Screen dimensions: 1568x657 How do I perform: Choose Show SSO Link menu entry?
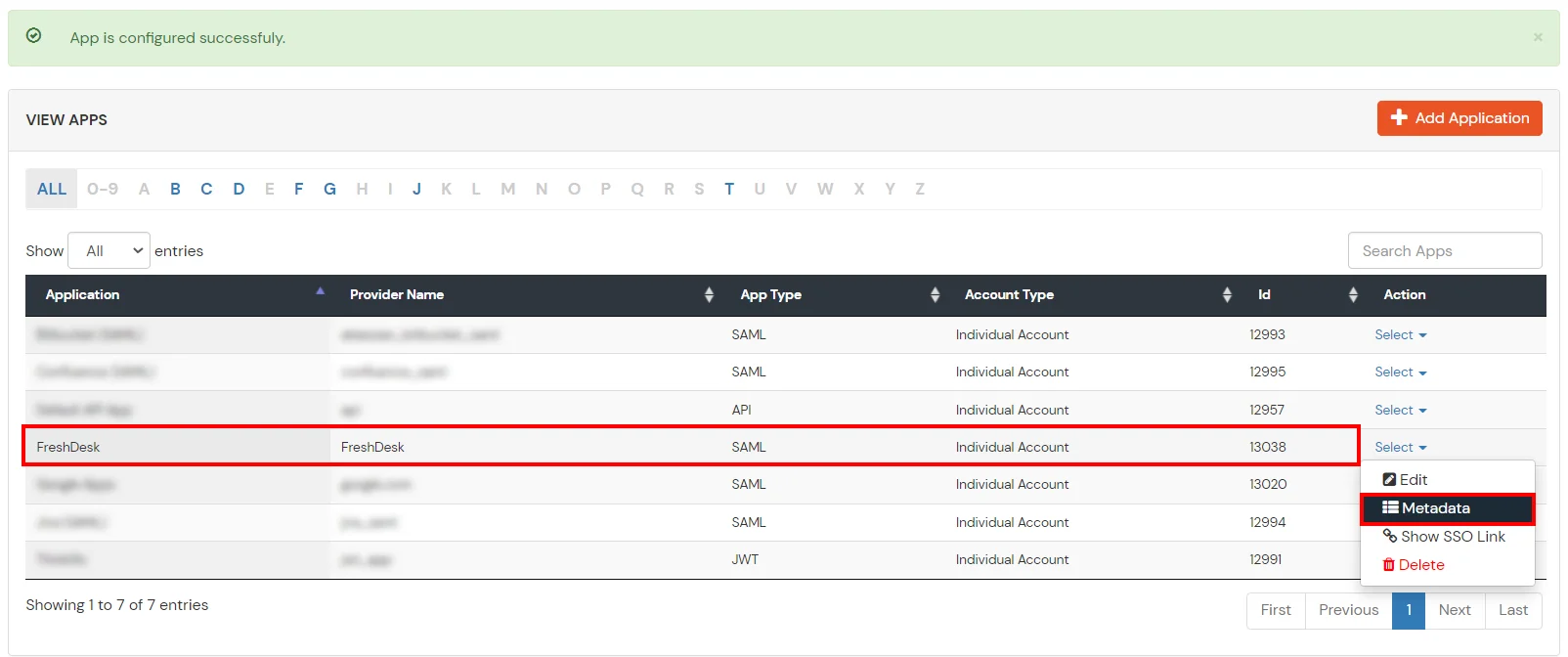pyautogui.click(x=1448, y=537)
